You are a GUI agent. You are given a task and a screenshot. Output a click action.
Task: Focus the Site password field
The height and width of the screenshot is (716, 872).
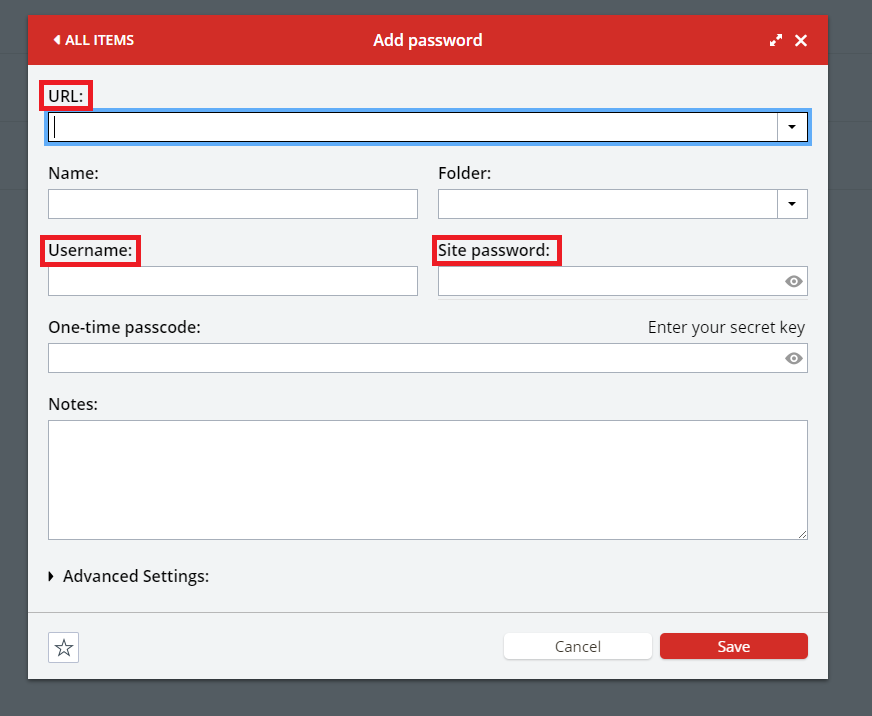click(608, 281)
